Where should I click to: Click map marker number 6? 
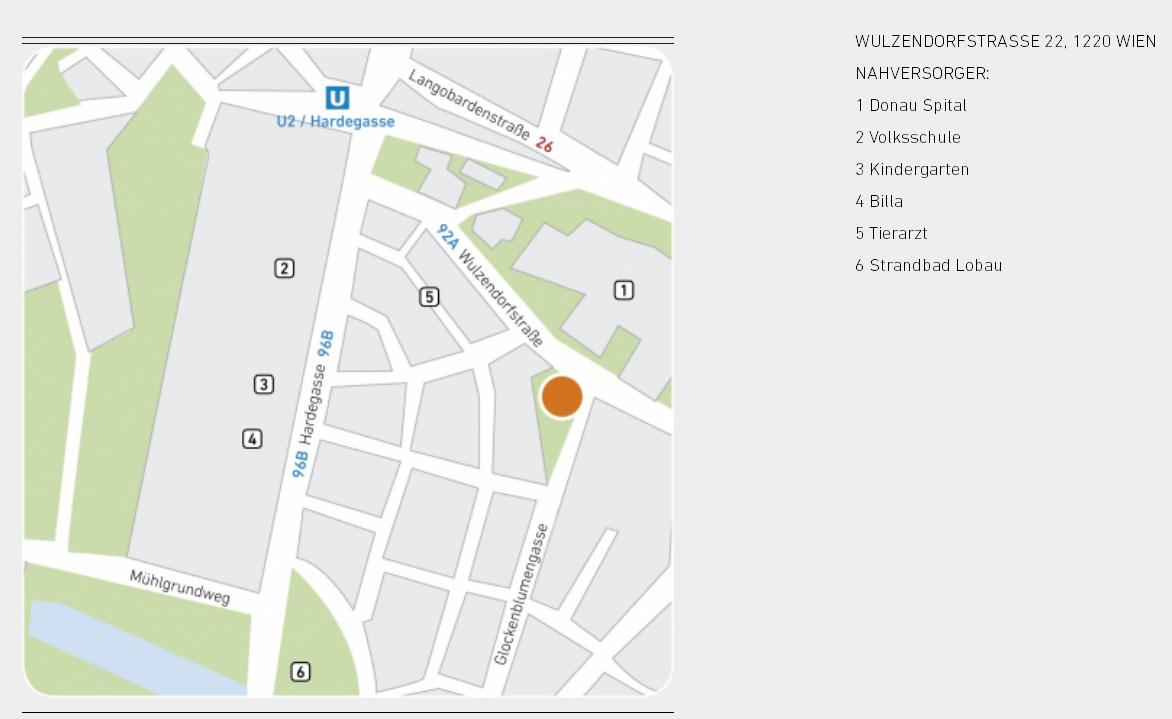(x=301, y=672)
